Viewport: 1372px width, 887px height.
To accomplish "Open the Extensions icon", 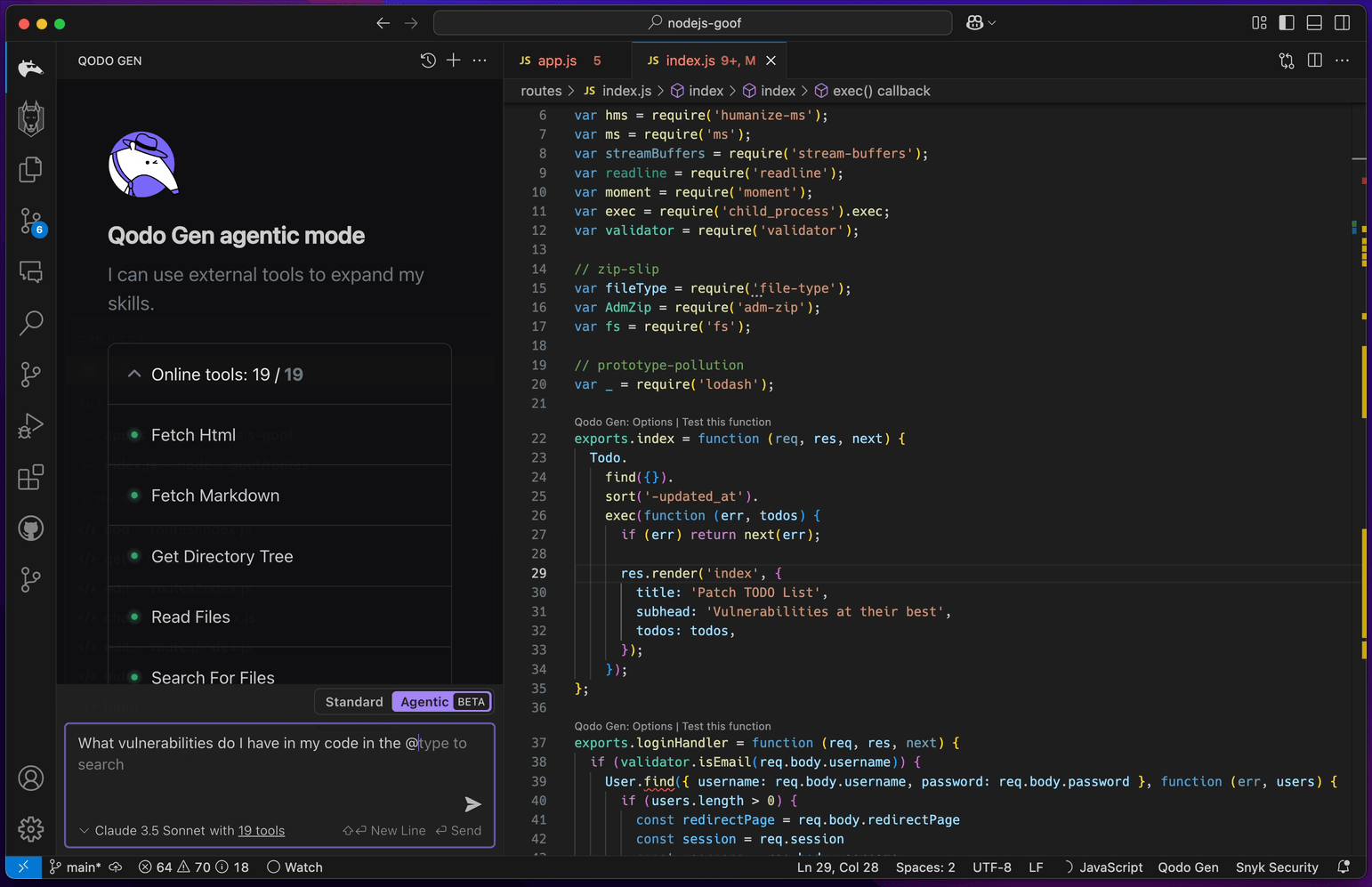I will tap(31, 477).
